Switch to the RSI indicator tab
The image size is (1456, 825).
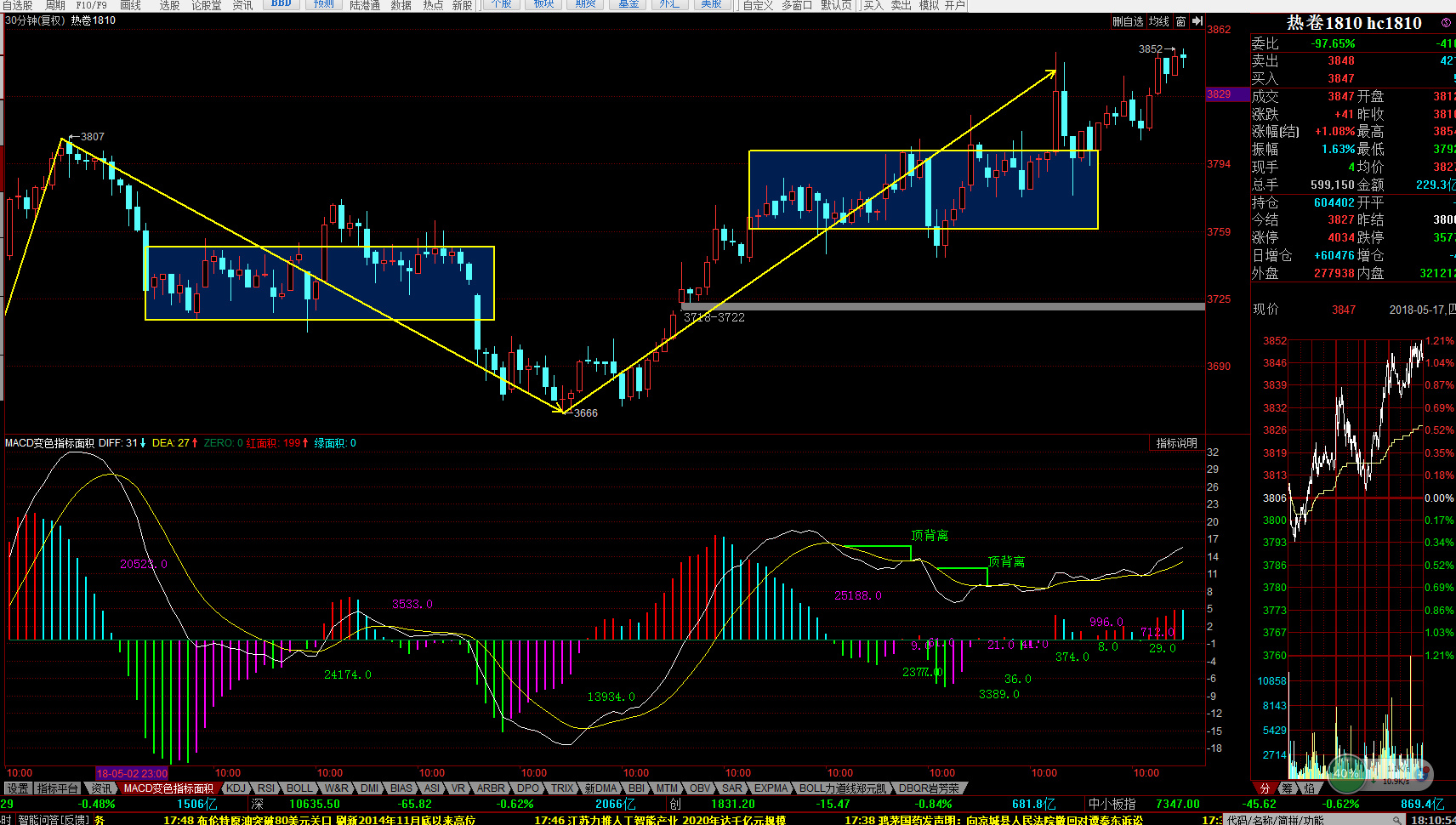coord(266,788)
